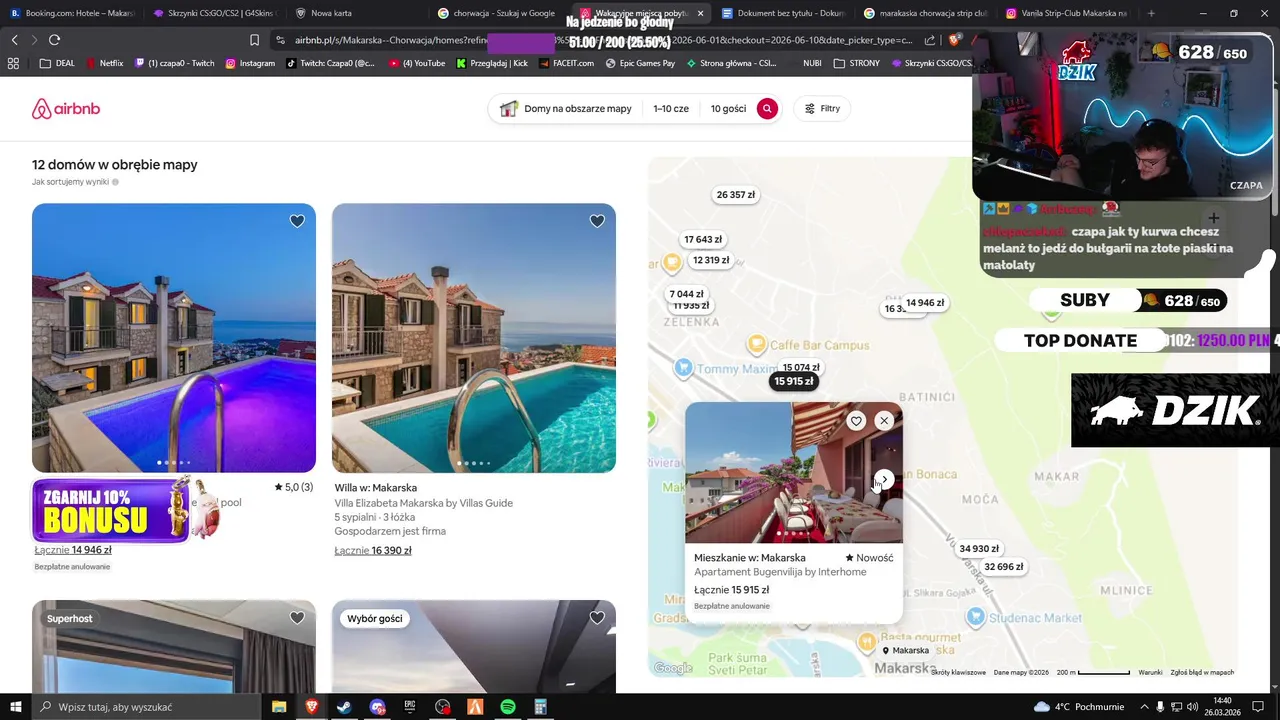The width and height of the screenshot is (1280, 720).
Task: Open the Airbnb home logo
Action: [66, 109]
